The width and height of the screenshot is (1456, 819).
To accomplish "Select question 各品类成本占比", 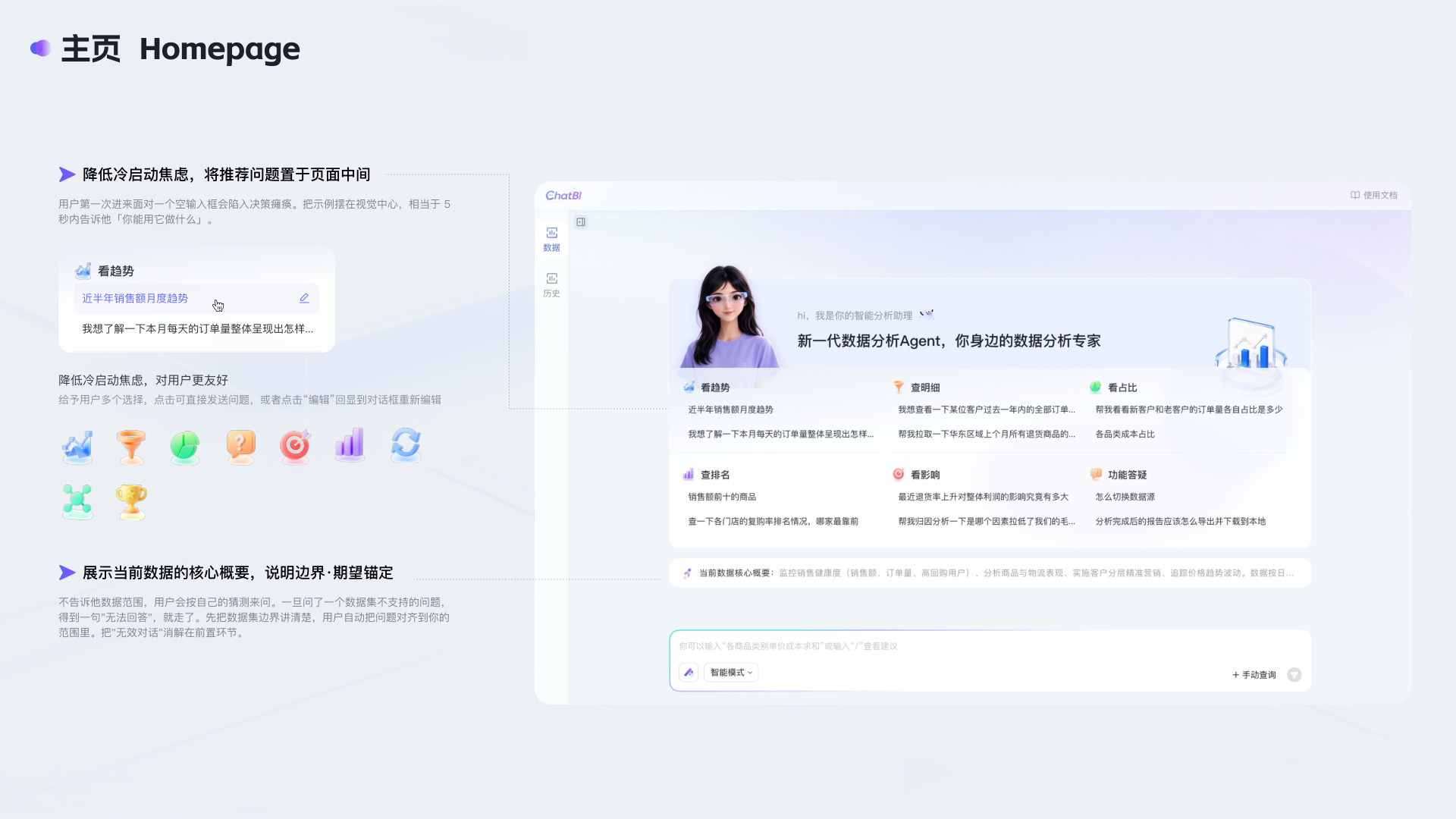I will click(1125, 435).
